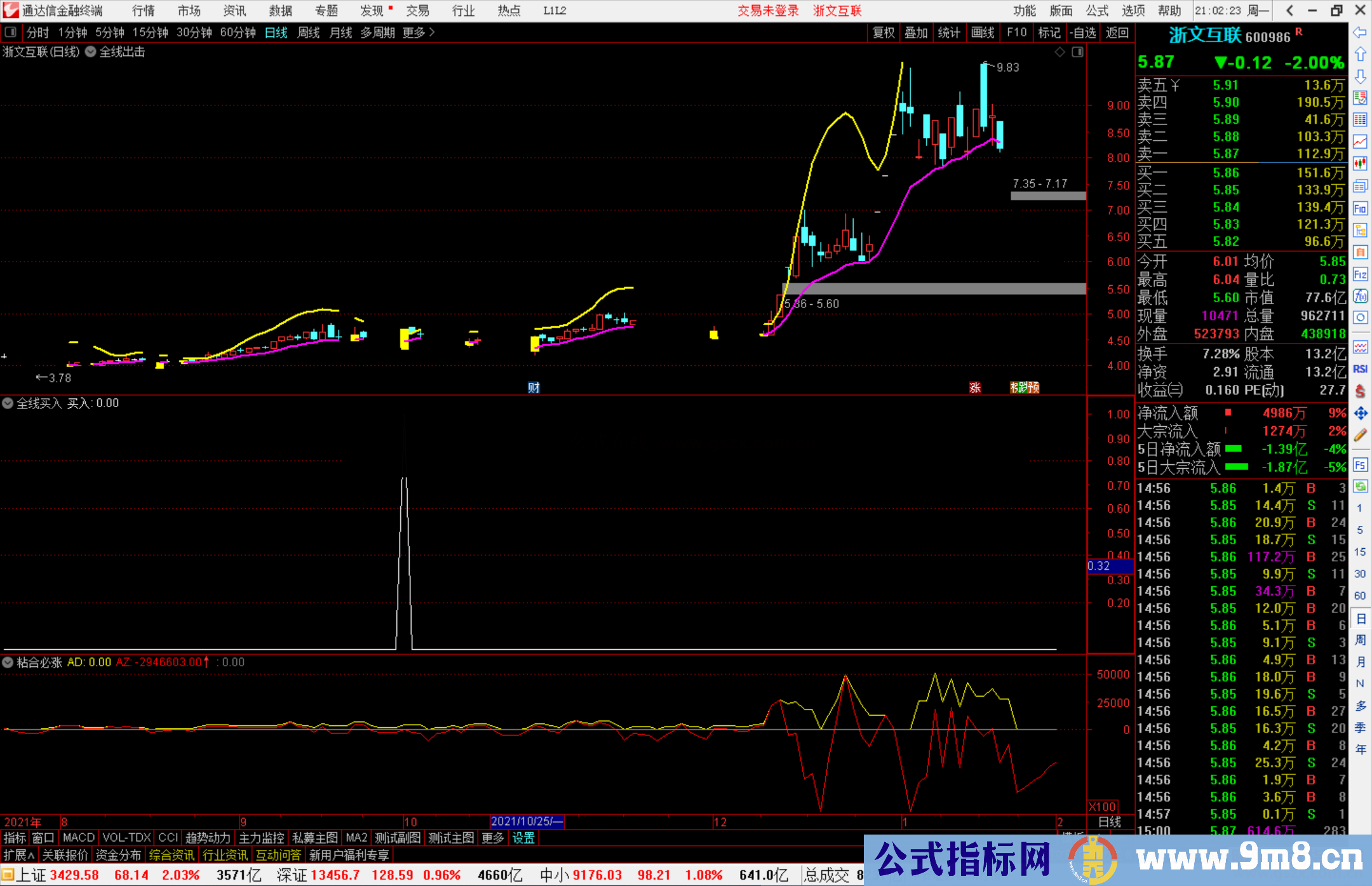Screen dimensions: 1372x886
Task: Select monthly 月 period in sidebar
Action: click(1360, 662)
